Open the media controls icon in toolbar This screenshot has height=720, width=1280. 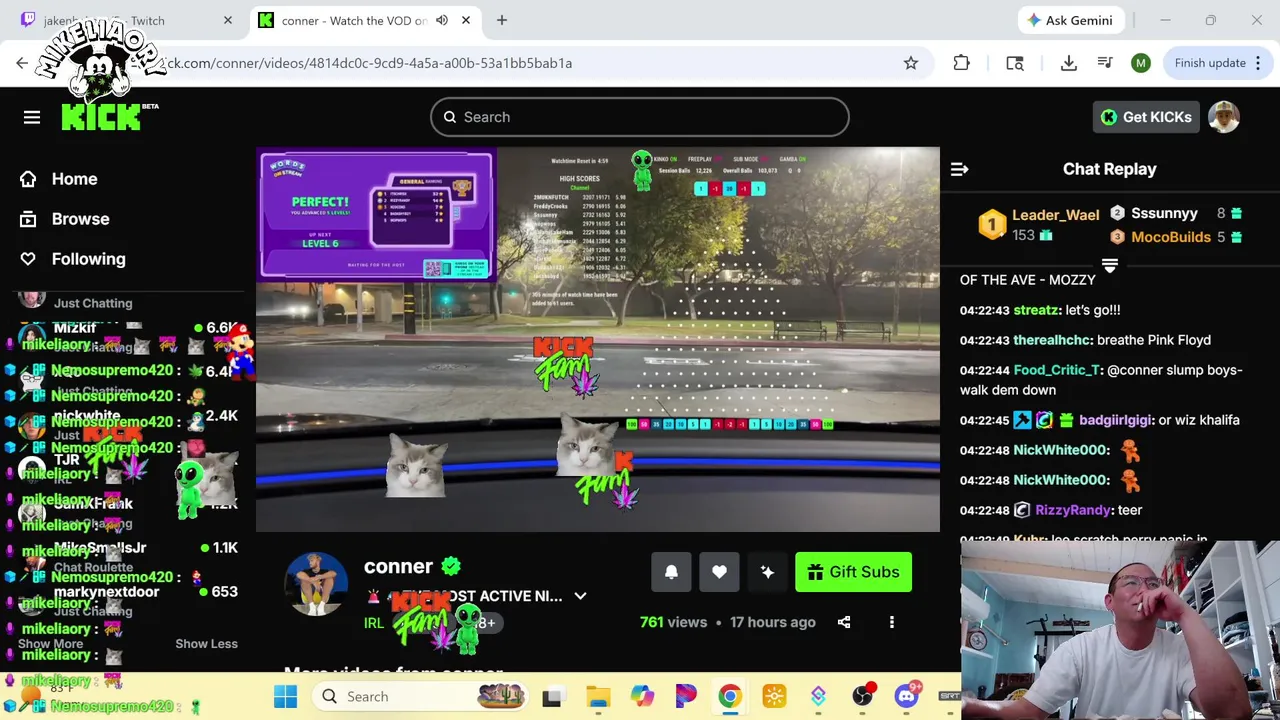click(x=1105, y=63)
